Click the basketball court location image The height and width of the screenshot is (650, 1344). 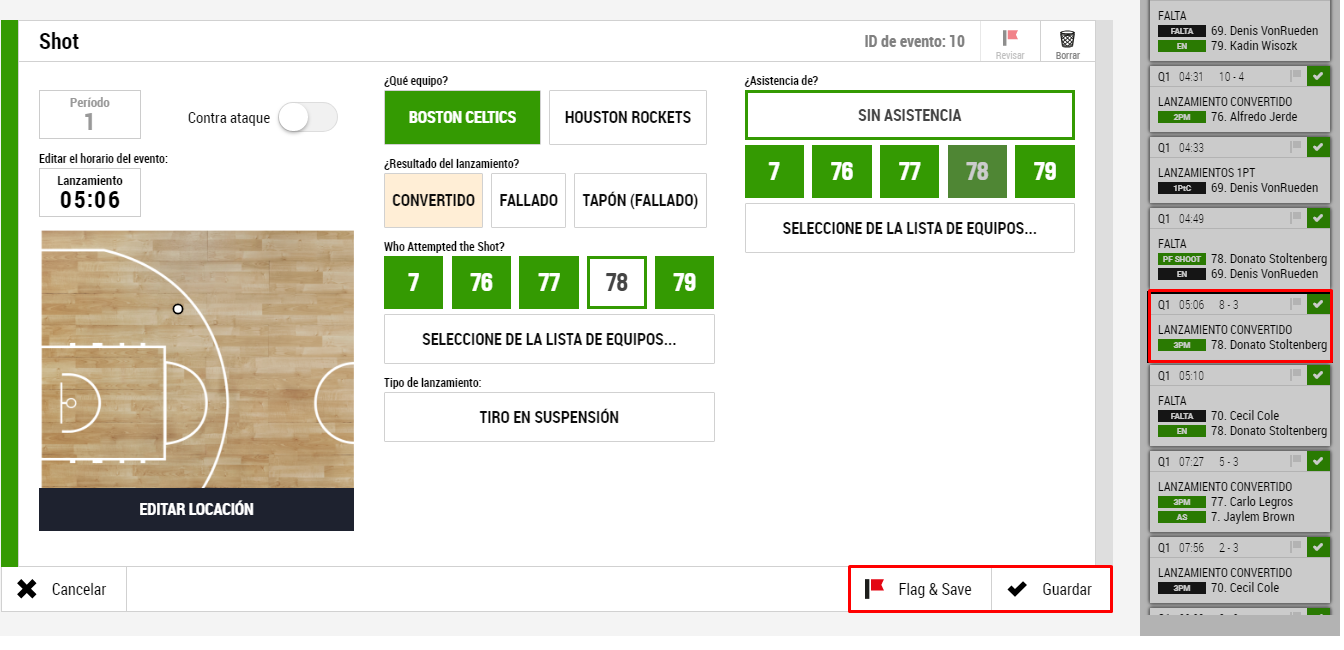[196, 359]
